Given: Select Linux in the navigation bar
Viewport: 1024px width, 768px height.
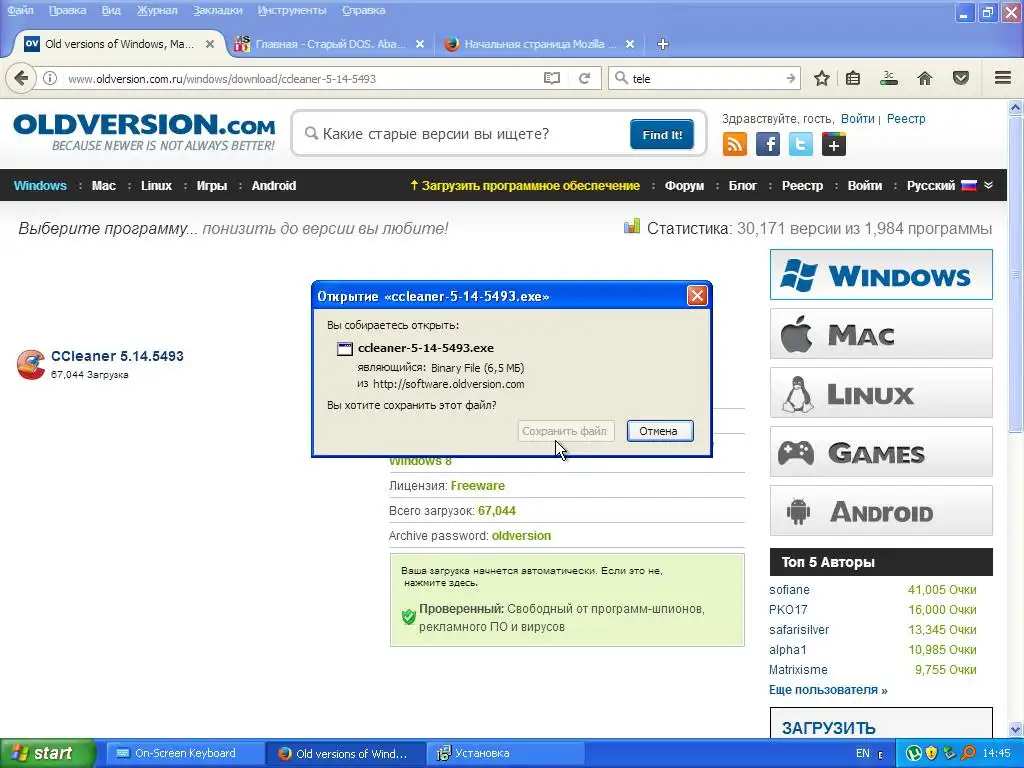Looking at the screenshot, I should (156, 185).
